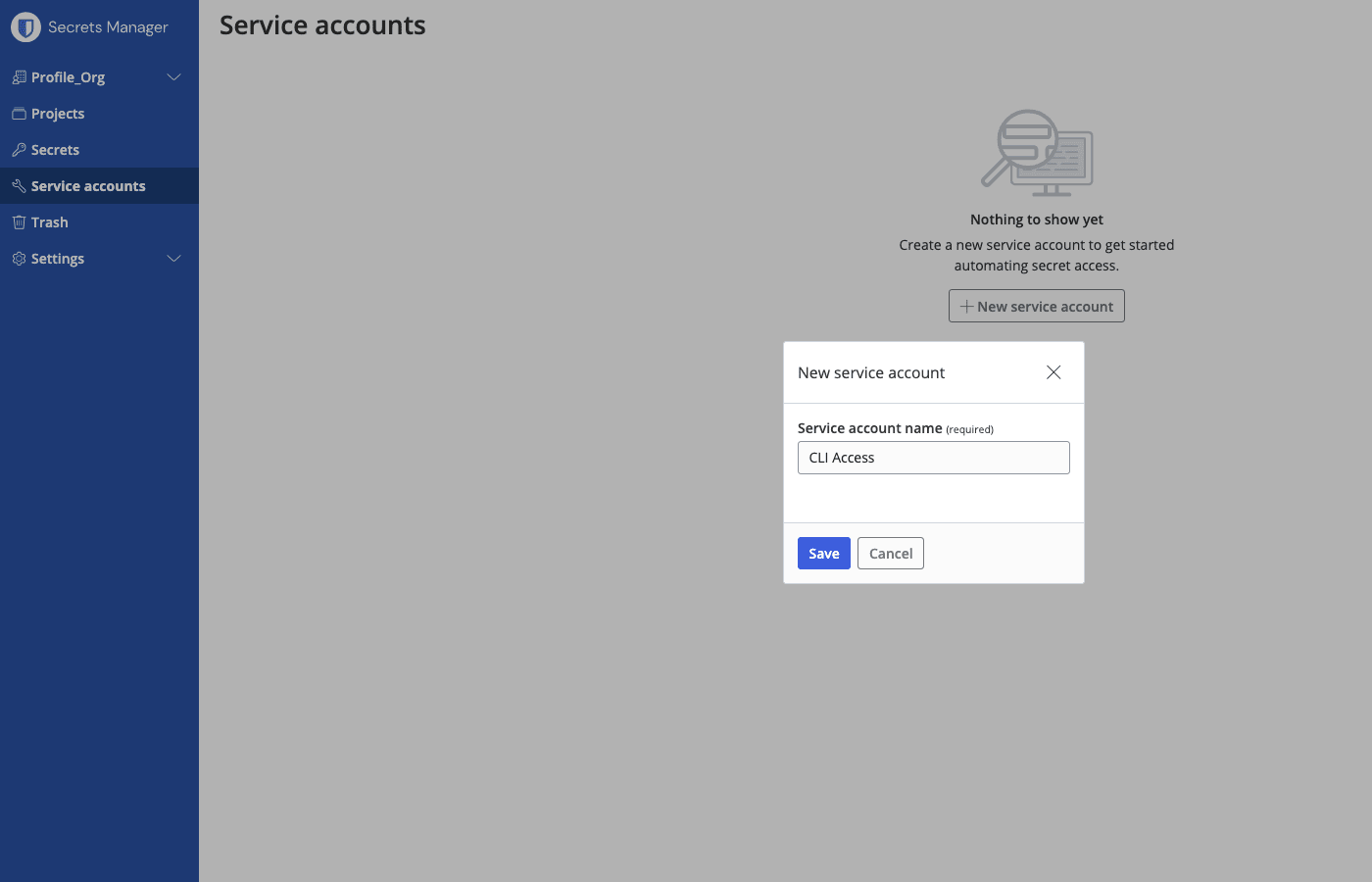Image resolution: width=1372 pixels, height=882 pixels.
Task: Click the Secrets key icon in sidebar
Action: (x=18, y=149)
